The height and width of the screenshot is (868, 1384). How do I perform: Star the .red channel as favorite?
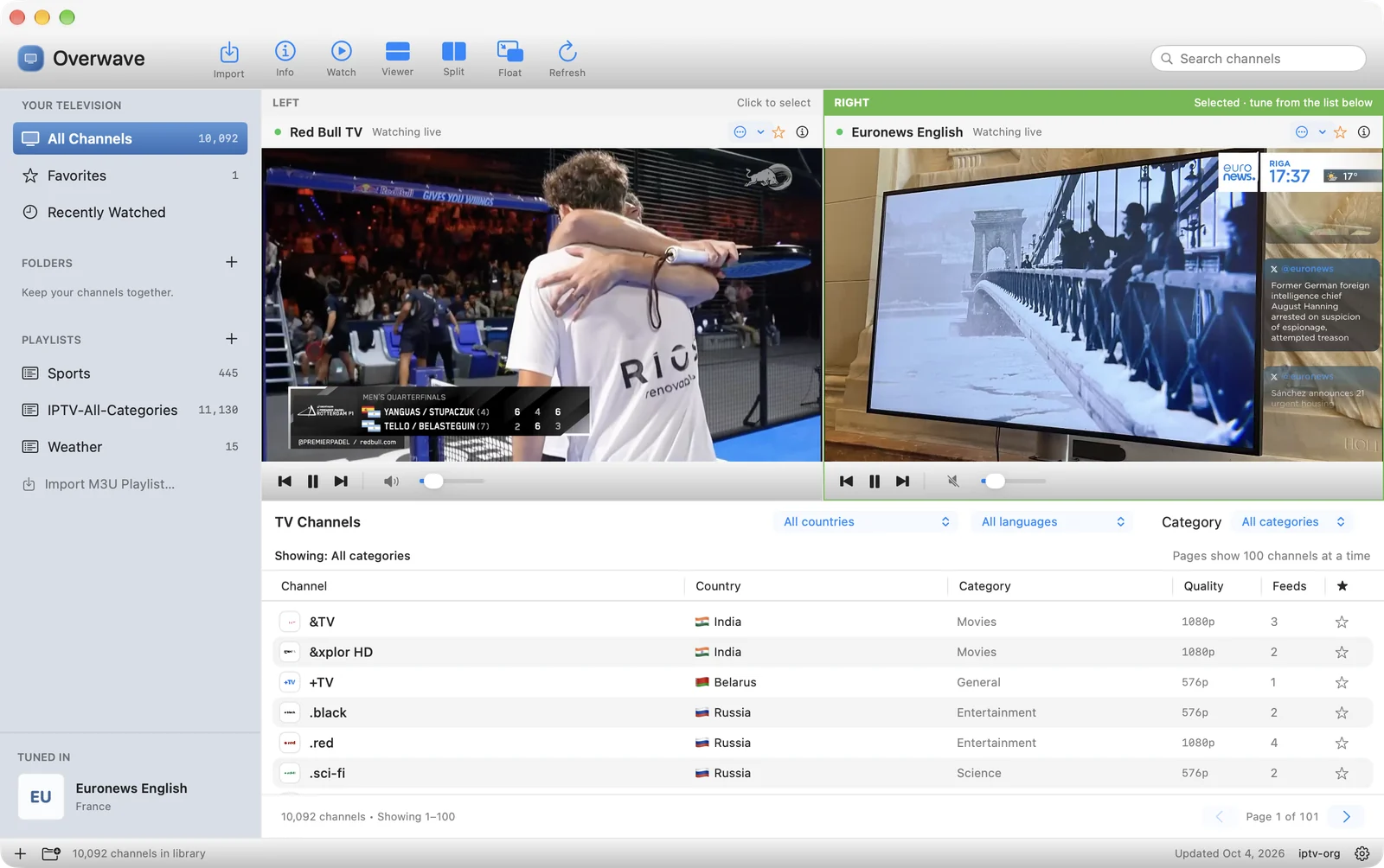(x=1342, y=743)
